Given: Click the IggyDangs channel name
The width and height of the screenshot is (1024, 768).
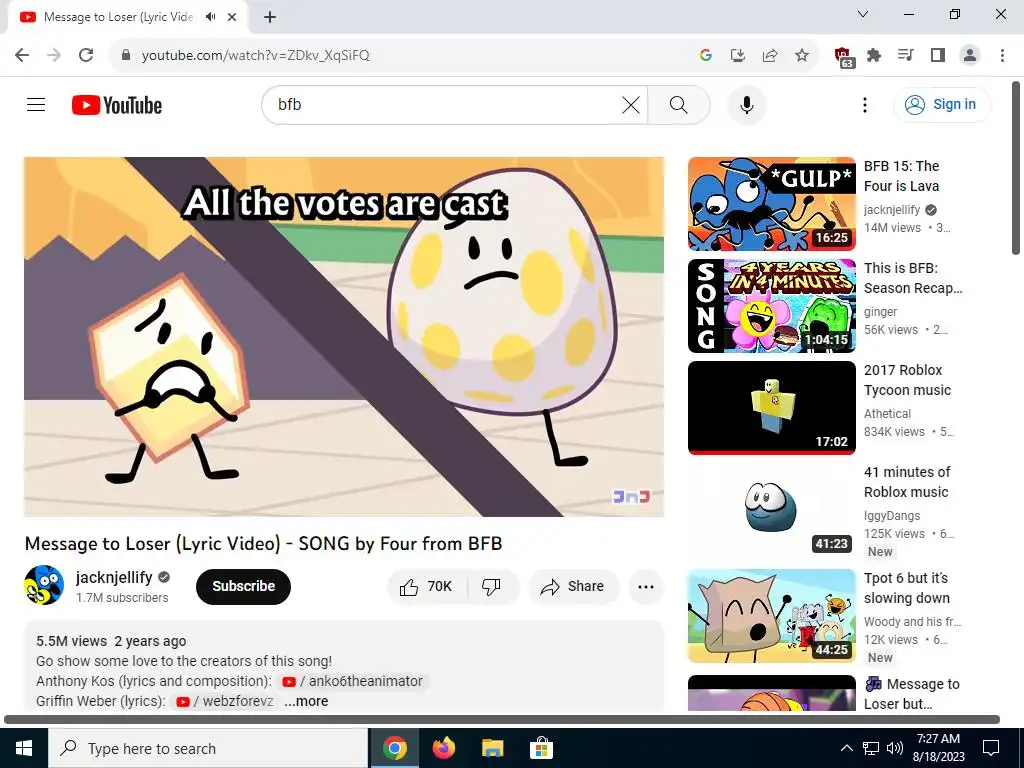Looking at the screenshot, I should [x=891, y=515].
